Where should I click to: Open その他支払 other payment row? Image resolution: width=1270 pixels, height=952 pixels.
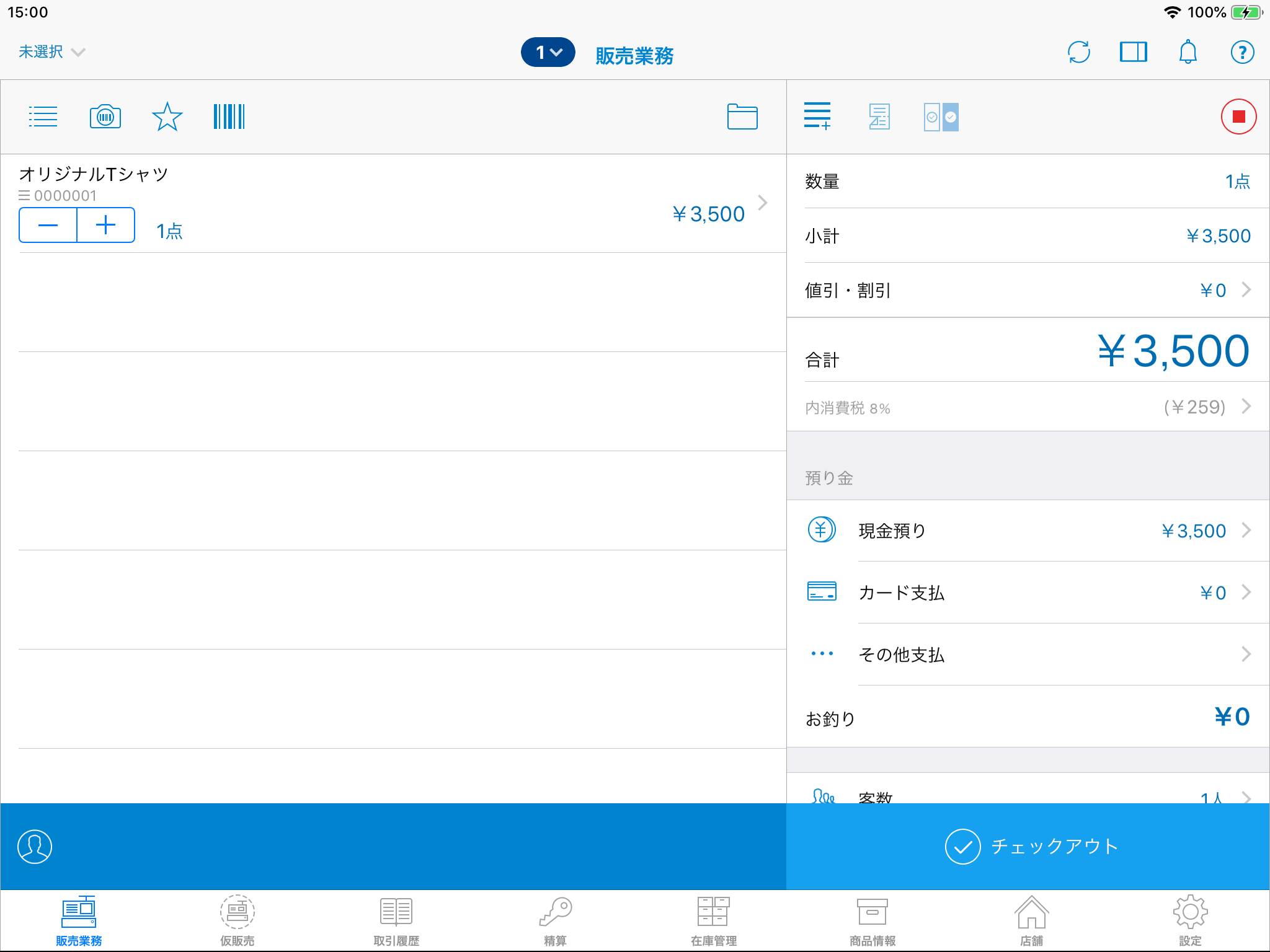coord(1028,654)
